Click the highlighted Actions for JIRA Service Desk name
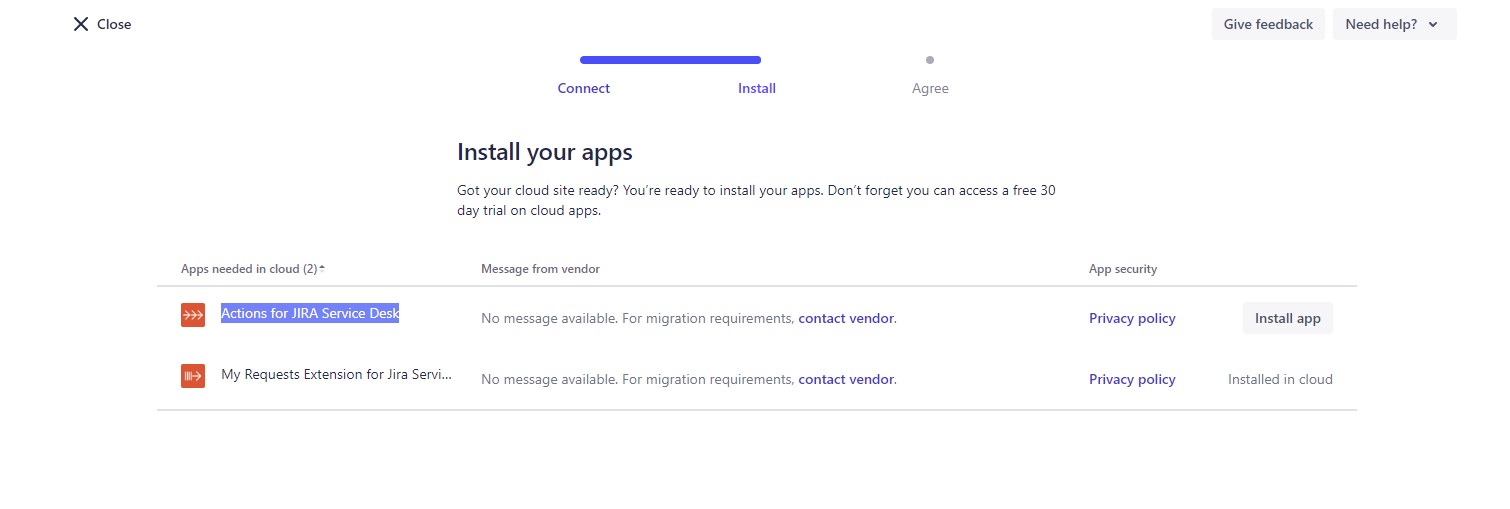The image size is (1510, 509). click(310, 313)
